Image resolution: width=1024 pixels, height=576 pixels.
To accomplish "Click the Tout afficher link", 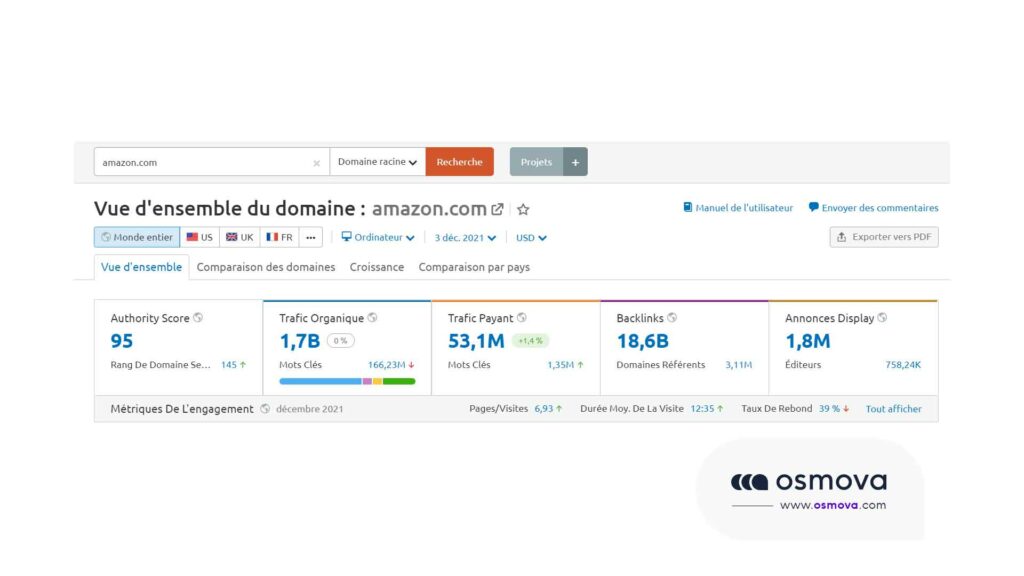I will [x=893, y=408].
